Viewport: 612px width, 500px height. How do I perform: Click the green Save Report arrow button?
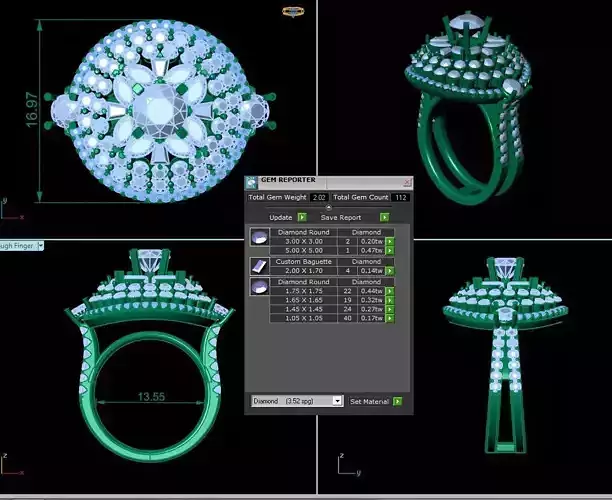[384, 217]
